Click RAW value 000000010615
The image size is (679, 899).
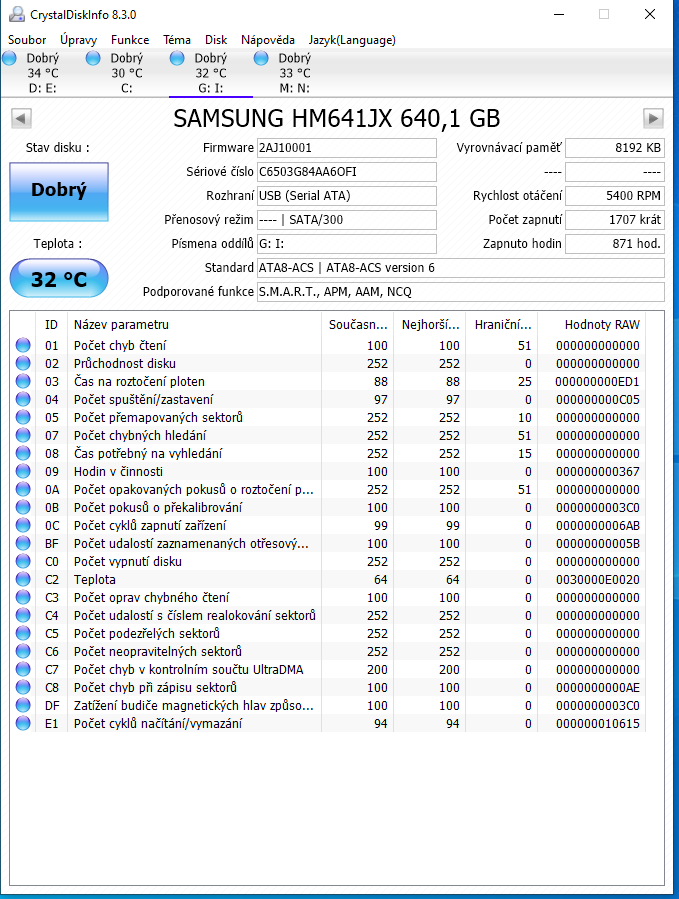[598, 724]
